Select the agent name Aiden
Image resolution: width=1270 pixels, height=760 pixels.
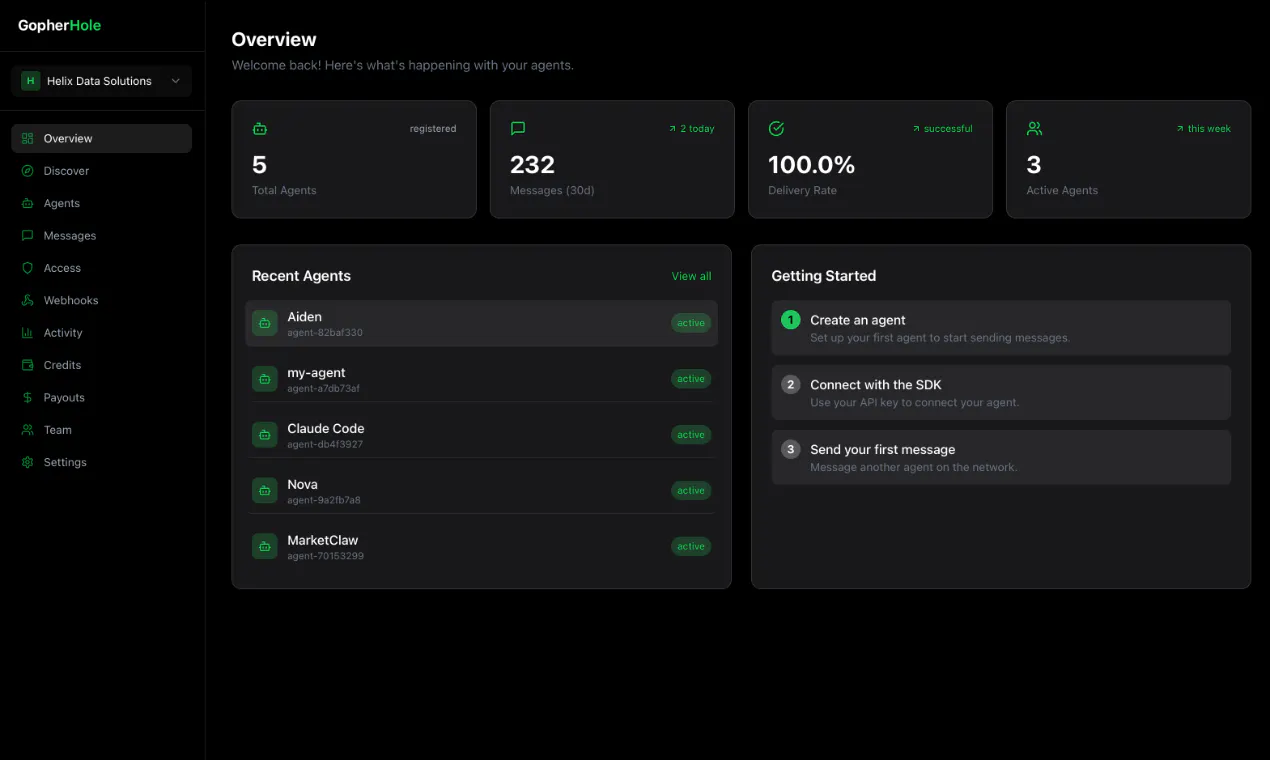305,317
